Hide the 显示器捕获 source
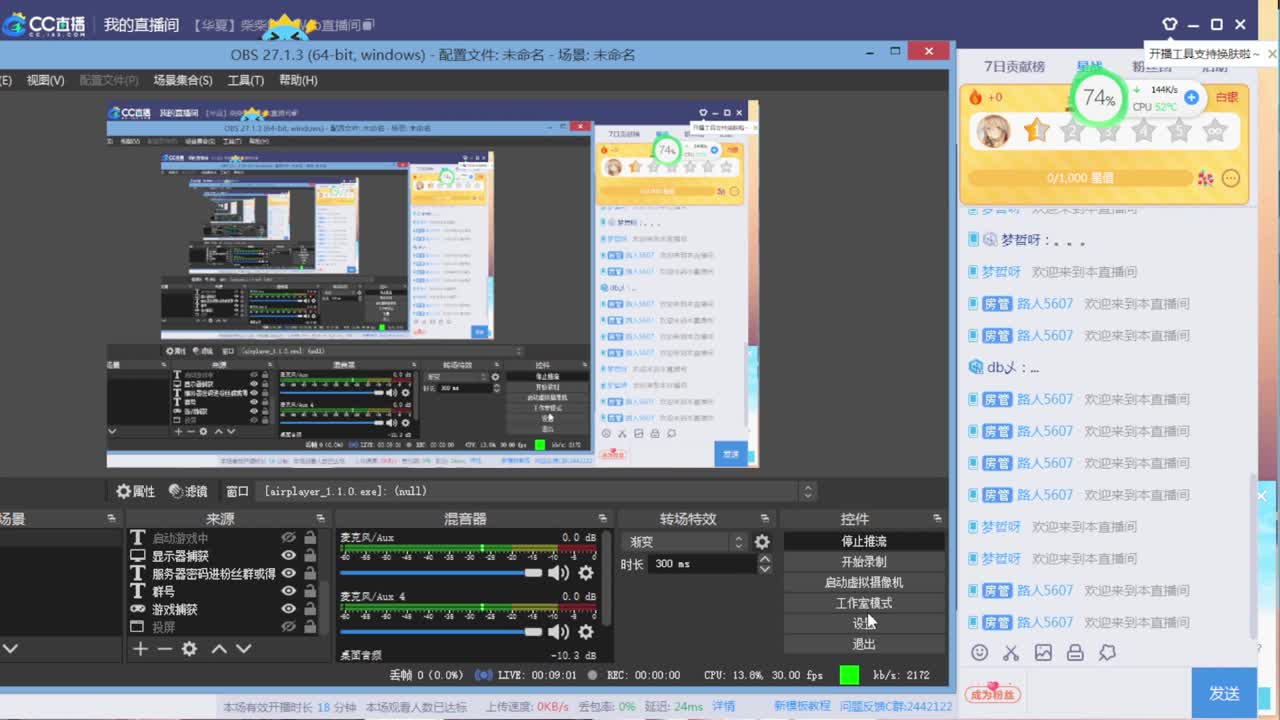 (288, 556)
